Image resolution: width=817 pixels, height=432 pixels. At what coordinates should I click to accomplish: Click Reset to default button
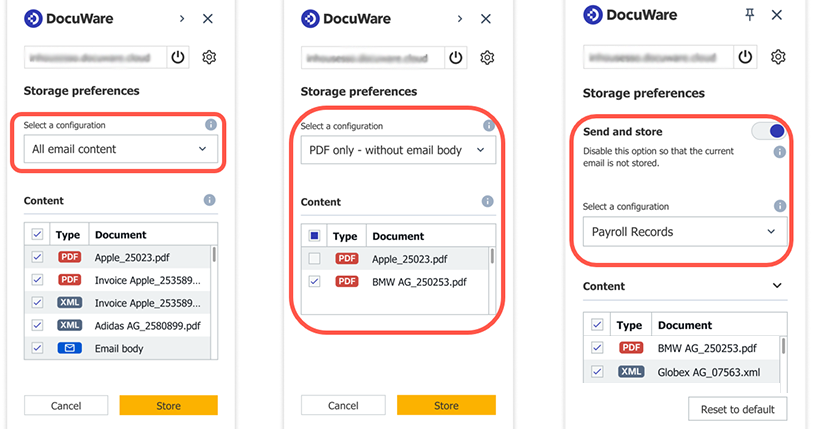737,409
